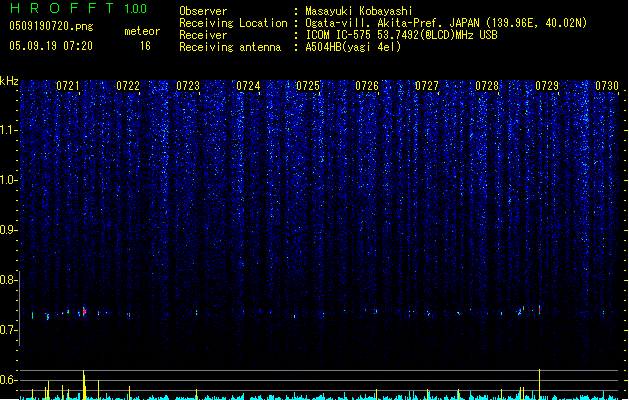Select the filename 0509190720.png
The image size is (629, 400).
51,26
